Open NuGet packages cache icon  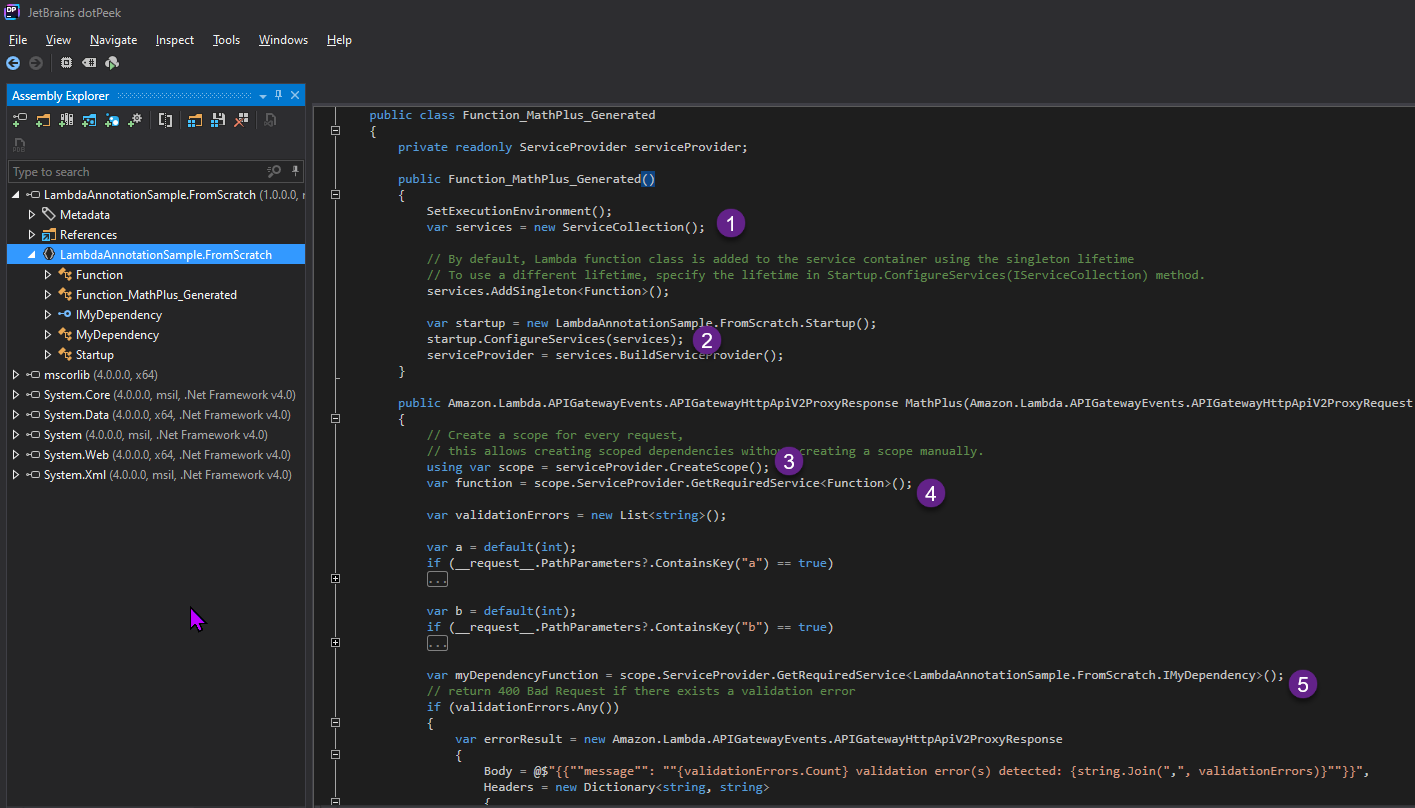click(89, 119)
